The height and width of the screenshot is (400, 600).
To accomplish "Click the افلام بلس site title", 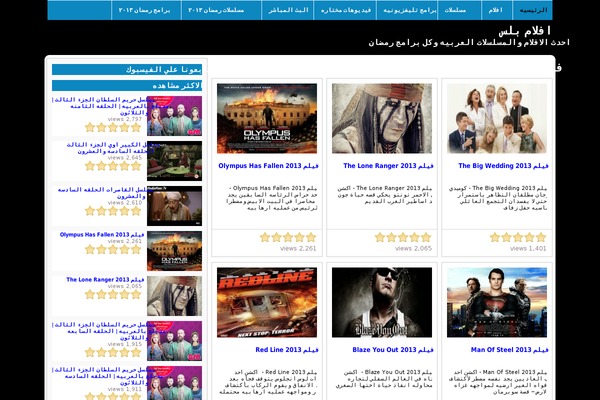I will pyautogui.click(x=524, y=31).
